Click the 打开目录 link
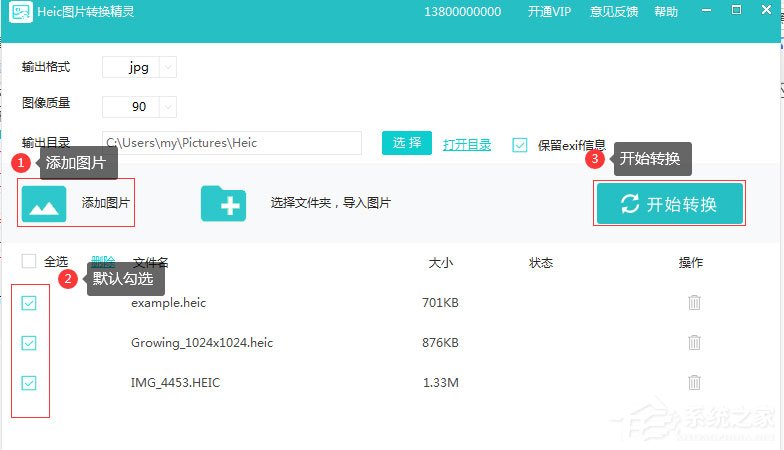Viewport: 784px width, 450px height. click(467, 144)
